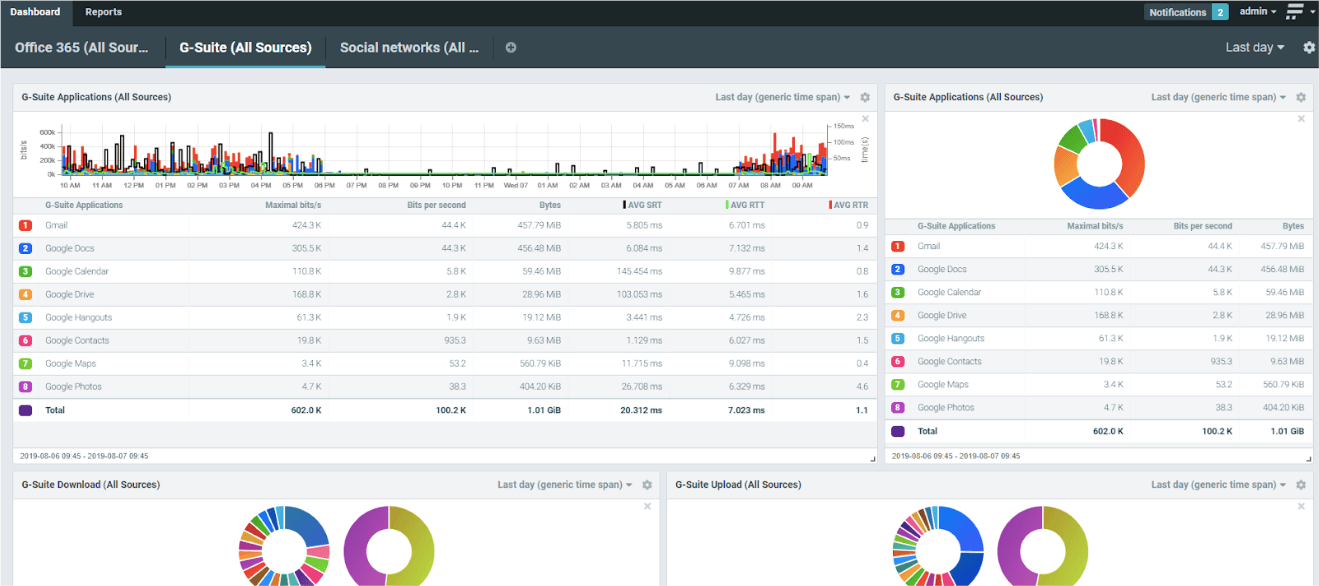
Task: Toggle the AVG RTR series legend
Action: (849, 205)
